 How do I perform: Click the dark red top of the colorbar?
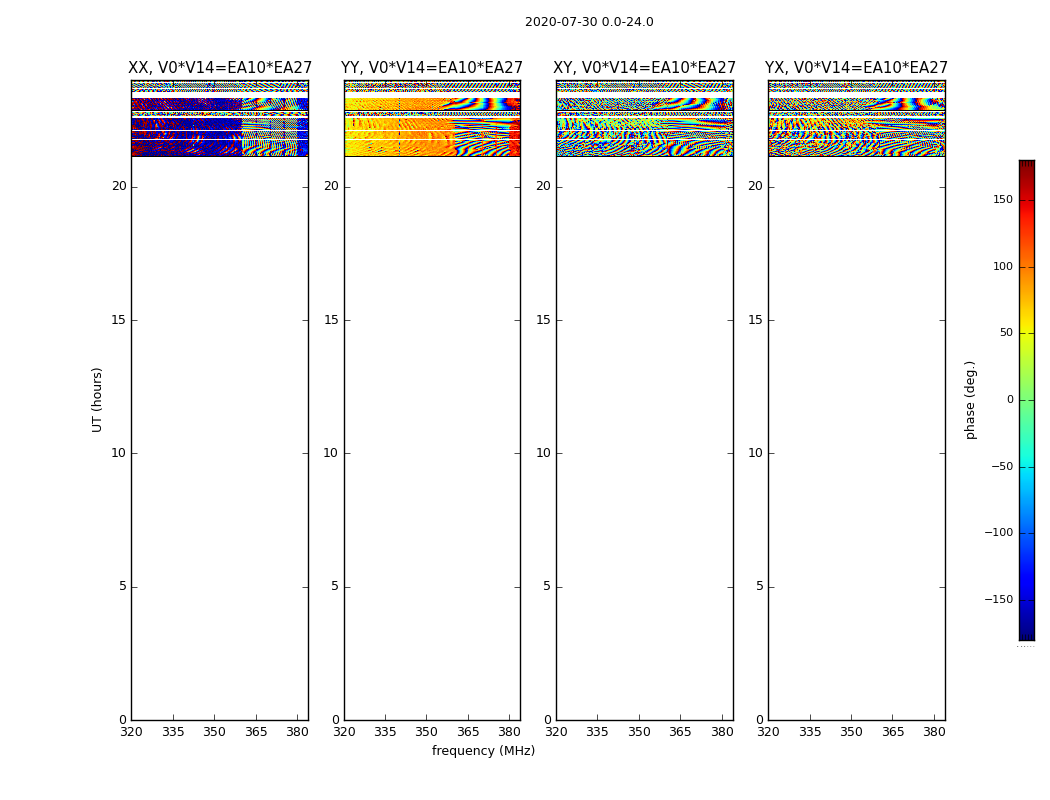1026,166
